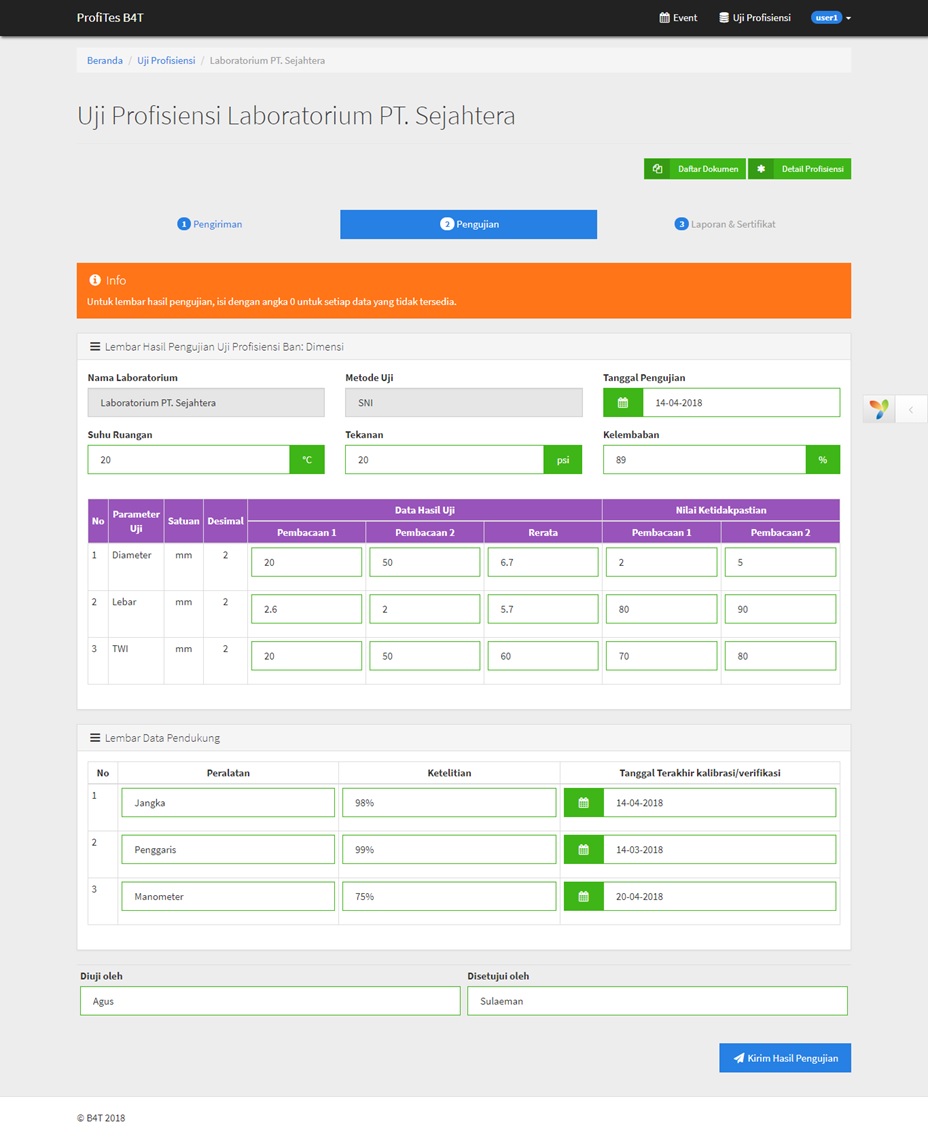928x1137 pixels.
Task: Submit with Kirim Hasil Pengujian button
Action: [x=784, y=1058]
